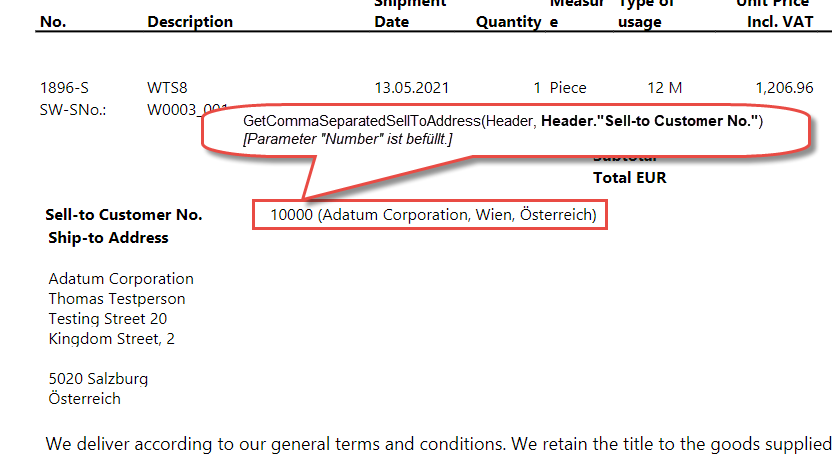Click the WTS8 description cell

tap(167, 88)
